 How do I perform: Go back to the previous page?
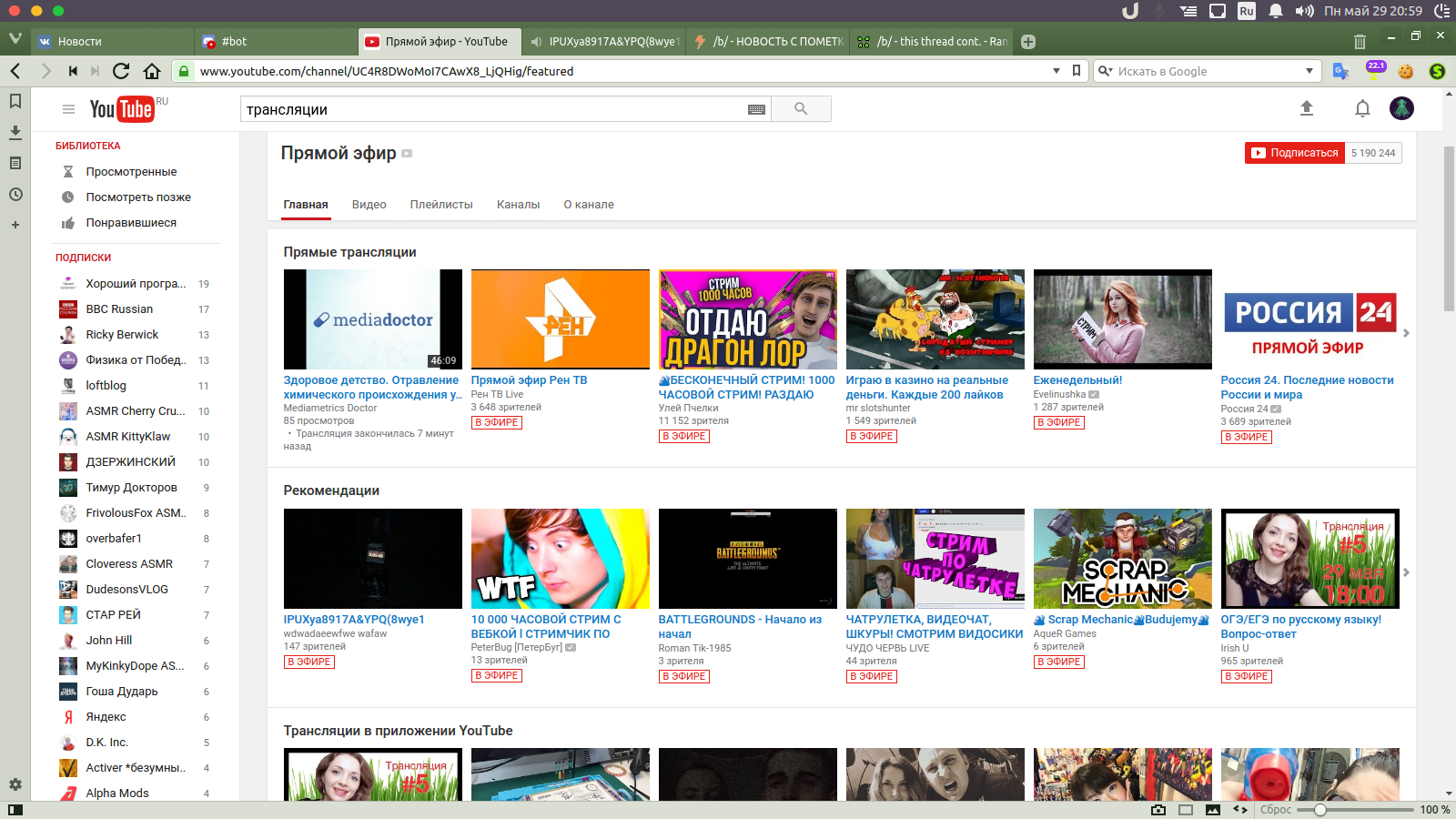[15, 71]
